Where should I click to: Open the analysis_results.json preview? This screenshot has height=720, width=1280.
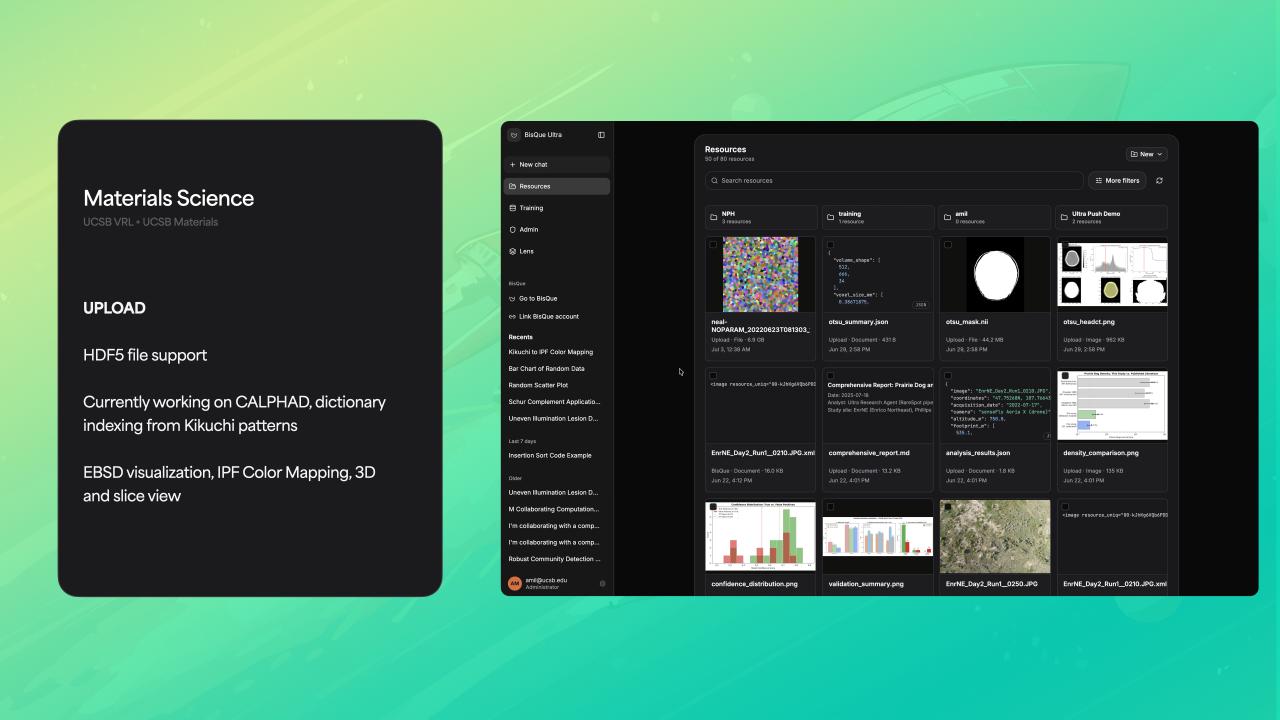[x=995, y=405]
